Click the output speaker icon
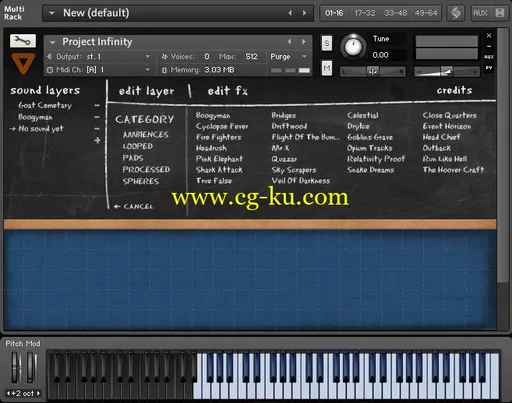The width and height of the screenshot is (512, 403). (x=49, y=57)
